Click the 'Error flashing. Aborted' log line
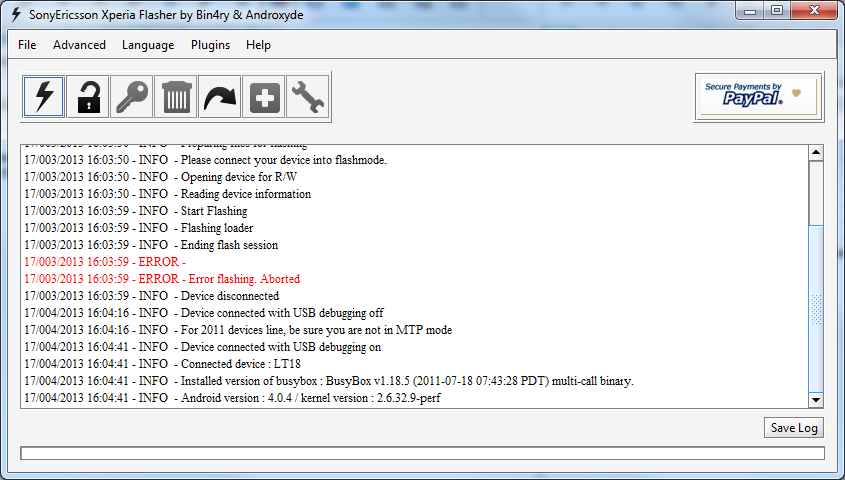The height and width of the screenshot is (480, 845). pos(162,279)
